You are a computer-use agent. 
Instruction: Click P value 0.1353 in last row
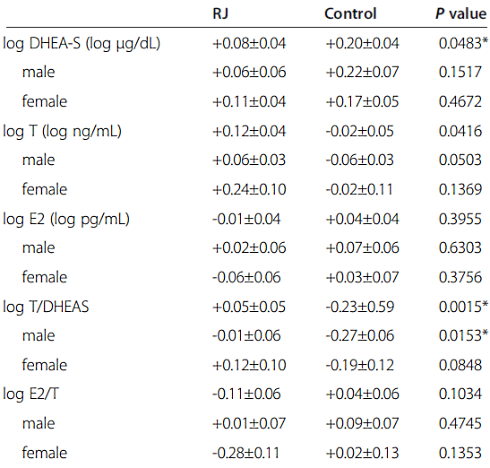[x=460, y=453]
